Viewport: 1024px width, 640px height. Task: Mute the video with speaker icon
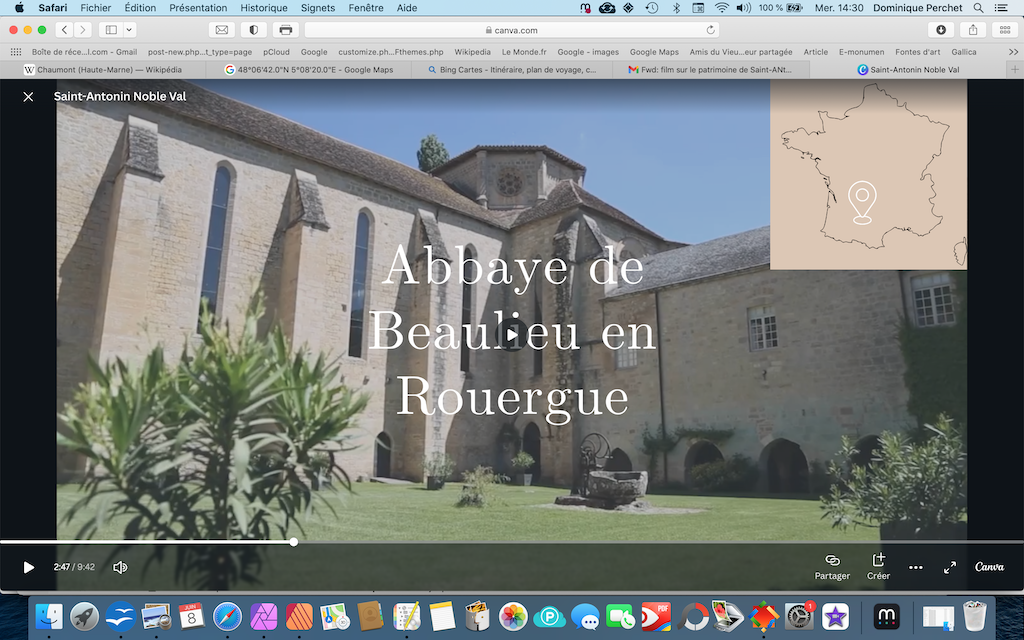120,568
